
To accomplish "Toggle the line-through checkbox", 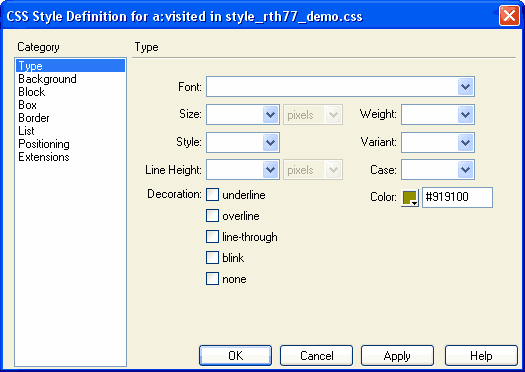I will coord(212,237).
